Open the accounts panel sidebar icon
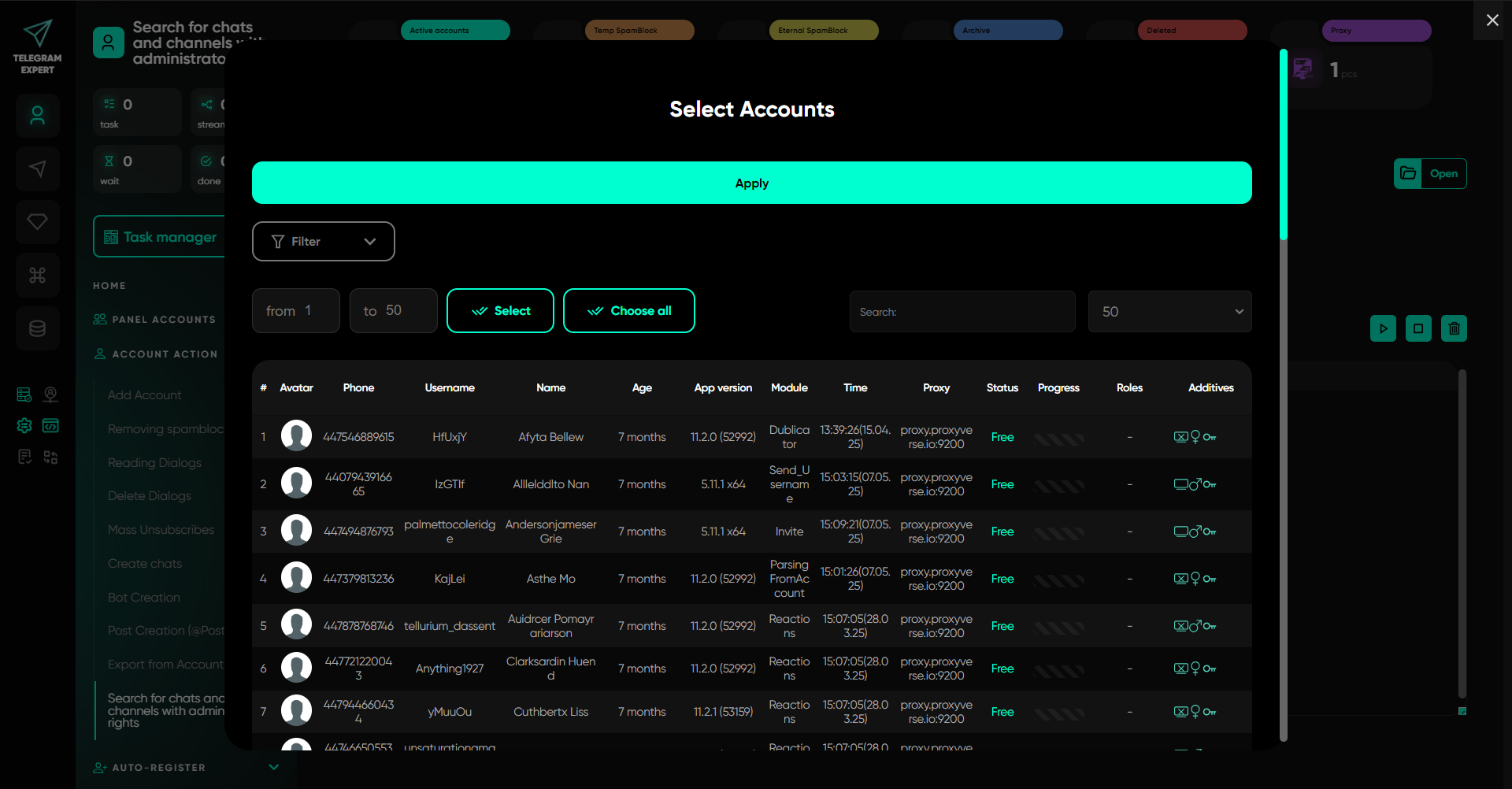Viewport: 1512px width, 789px height. coord(37,116)
